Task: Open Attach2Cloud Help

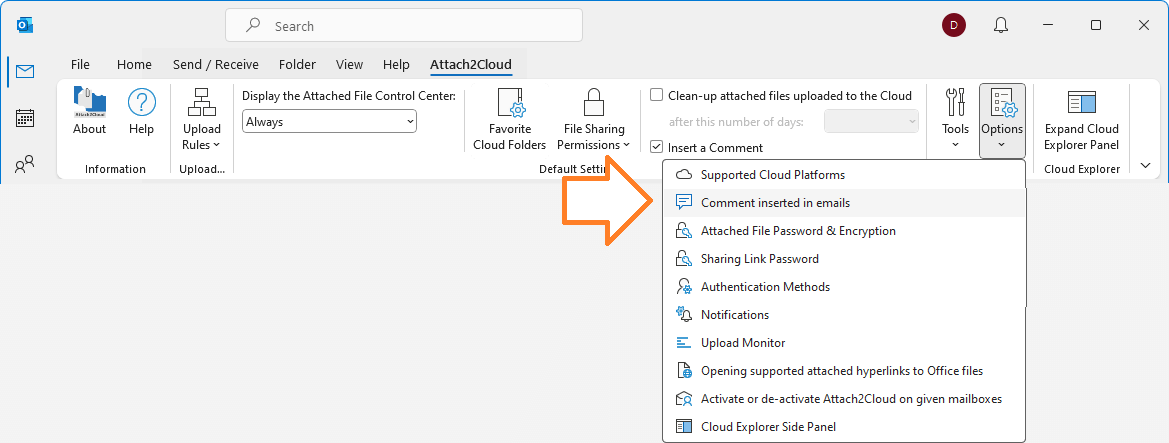Action: (x=142, y=112)
